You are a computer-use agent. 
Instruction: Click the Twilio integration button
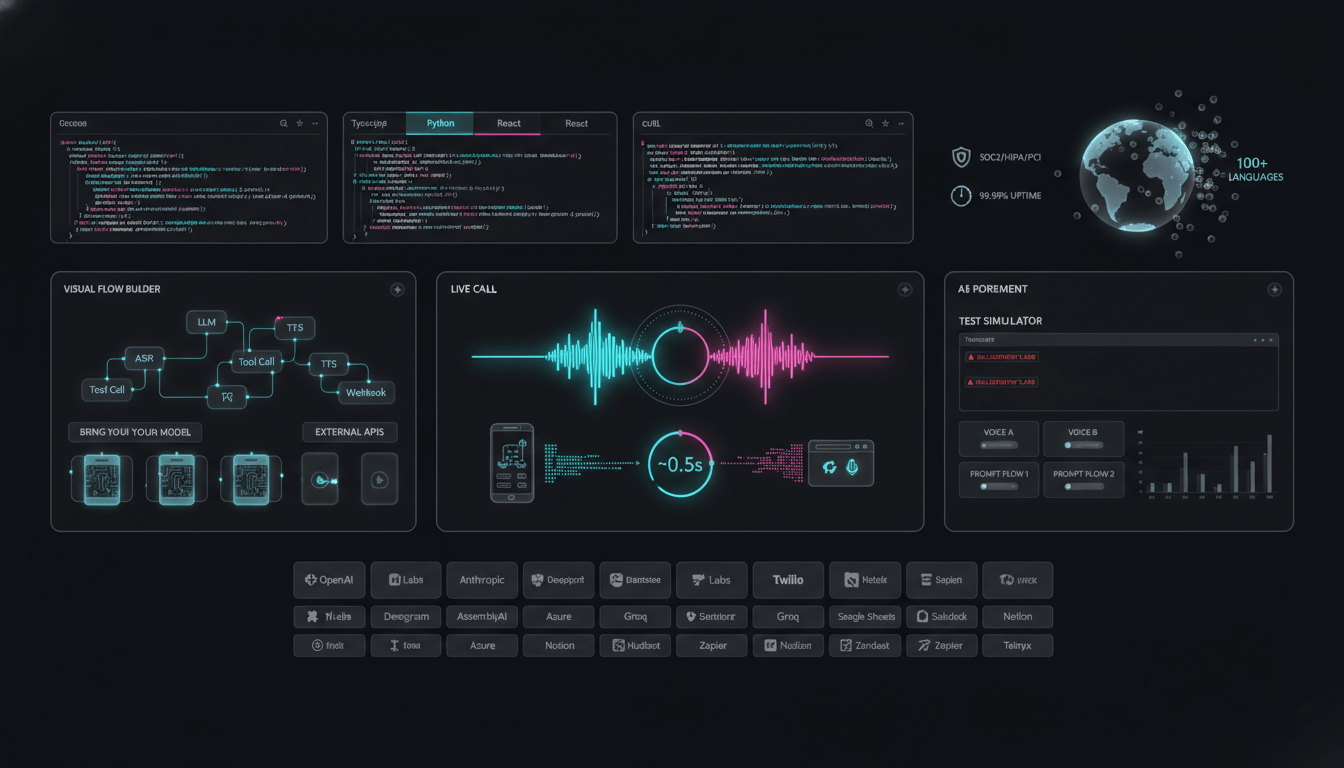[x=788, y=580]
